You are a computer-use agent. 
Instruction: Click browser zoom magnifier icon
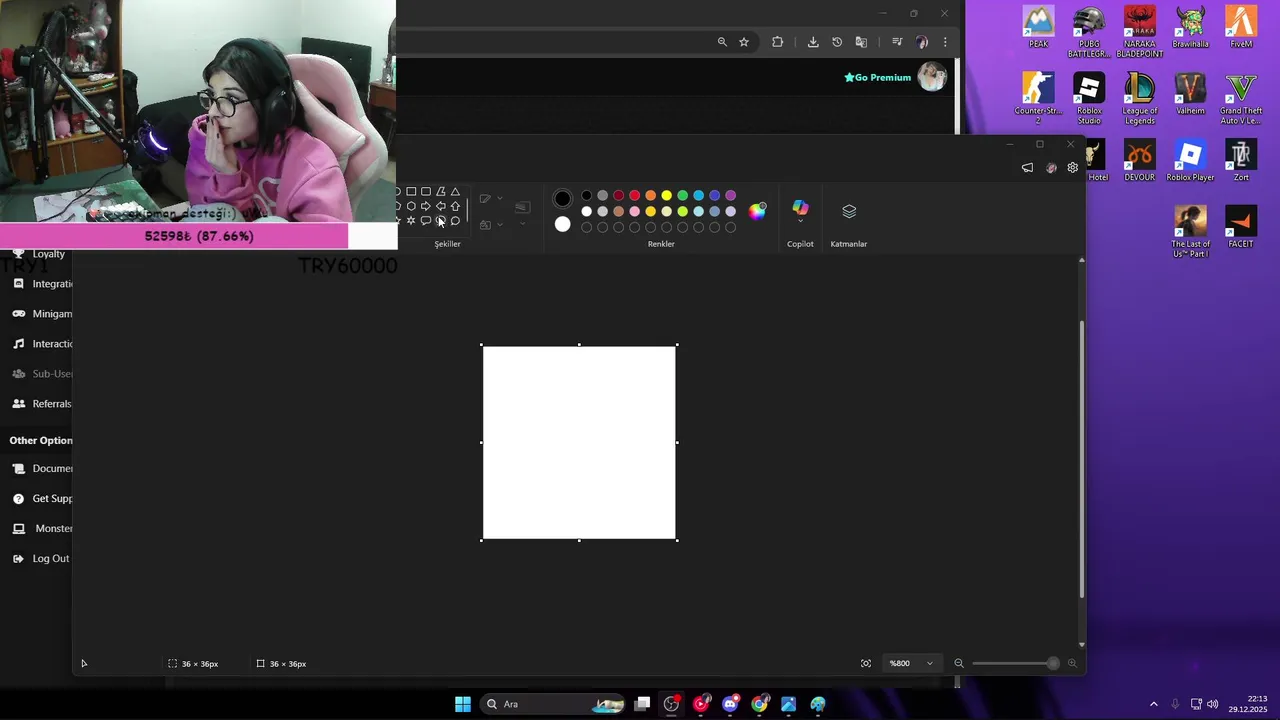(x=722, y=42)
